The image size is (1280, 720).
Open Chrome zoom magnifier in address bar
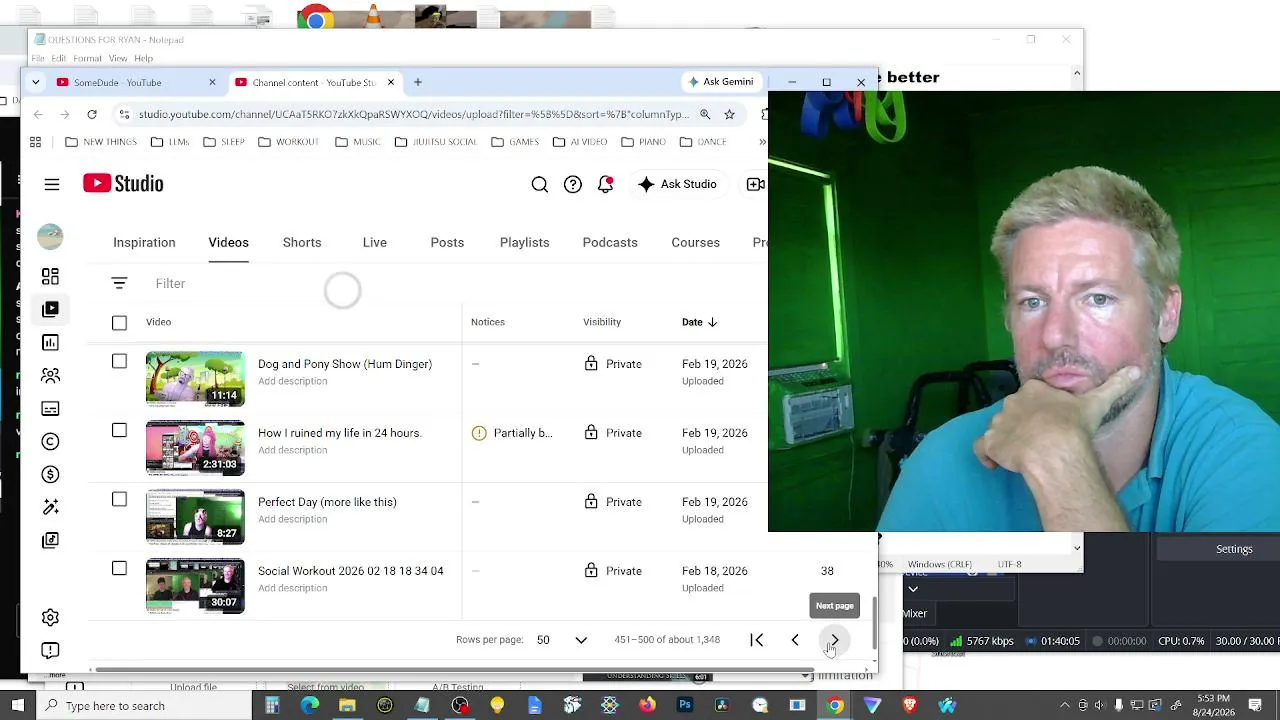pos(705,114)
